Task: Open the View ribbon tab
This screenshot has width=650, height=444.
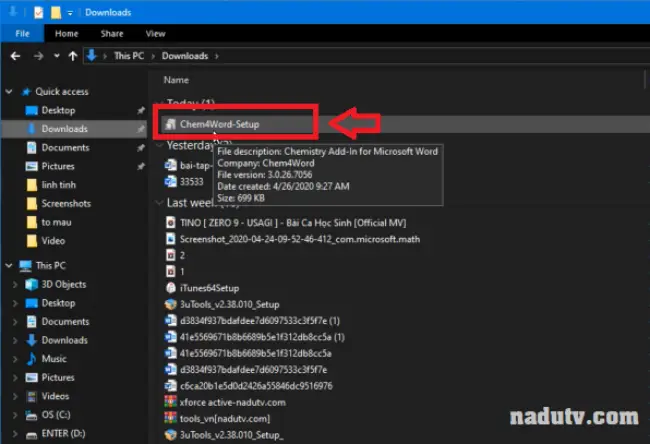Action: (x=155, y=34)
